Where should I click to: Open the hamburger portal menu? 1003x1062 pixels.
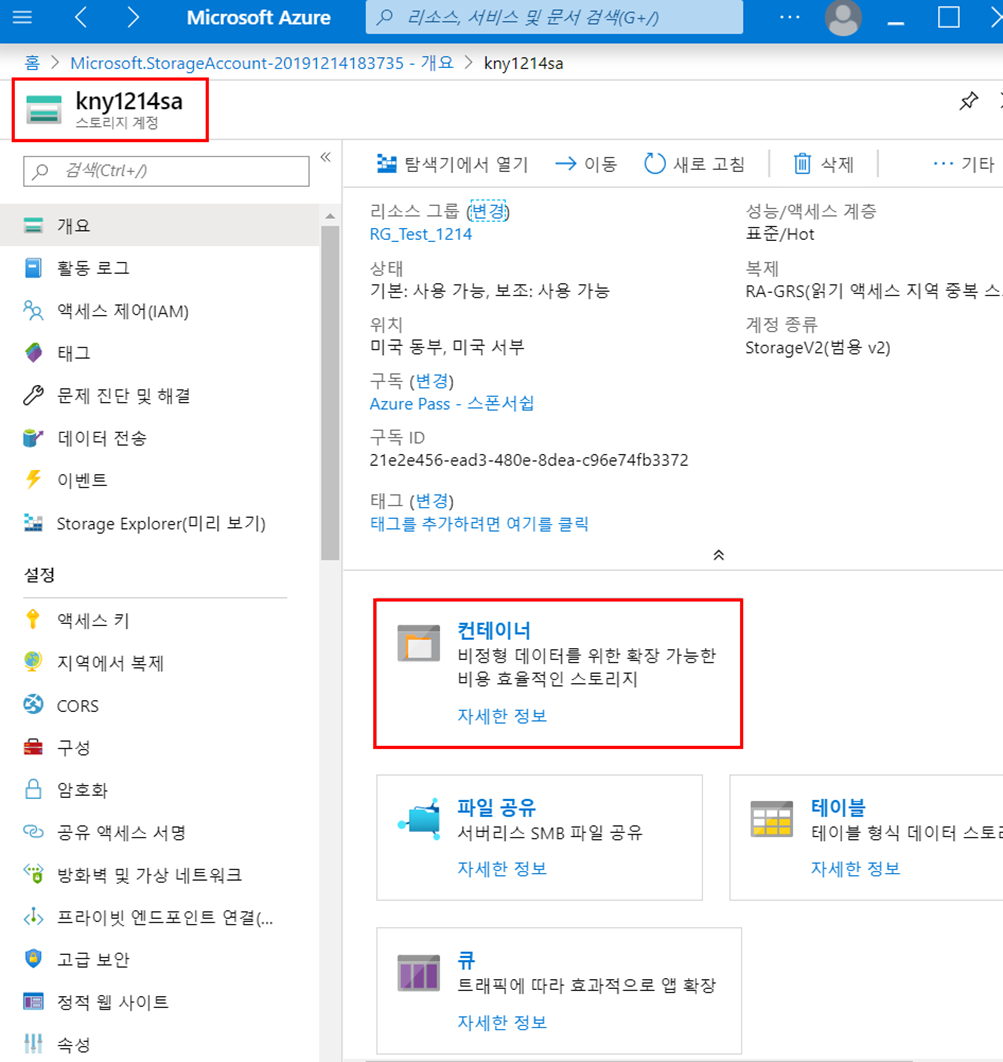(x=22, y=17)
